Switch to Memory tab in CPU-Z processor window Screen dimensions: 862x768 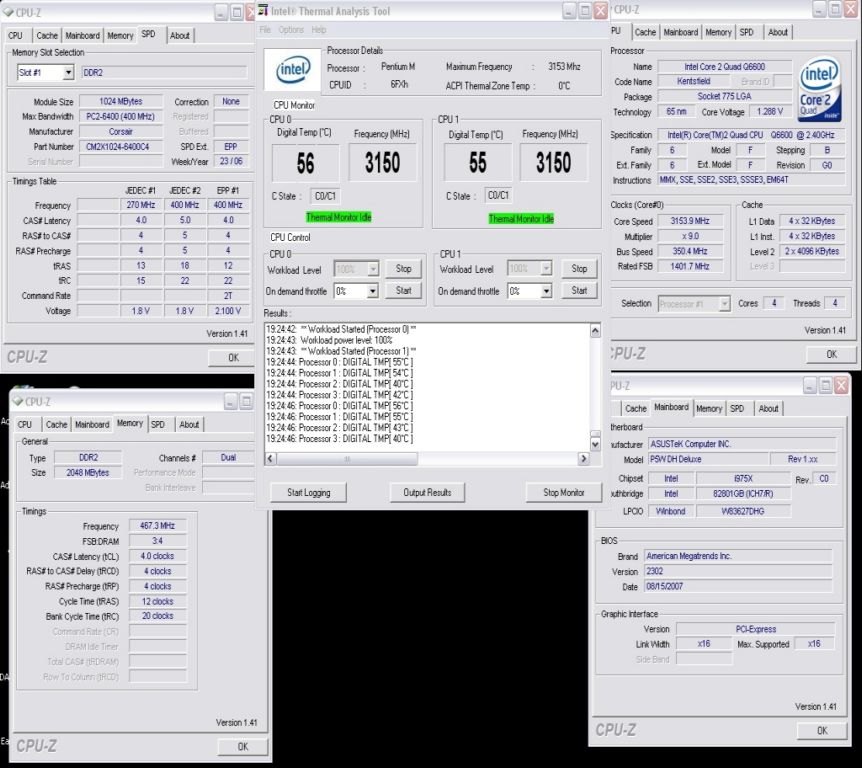(x=719, y=32)
